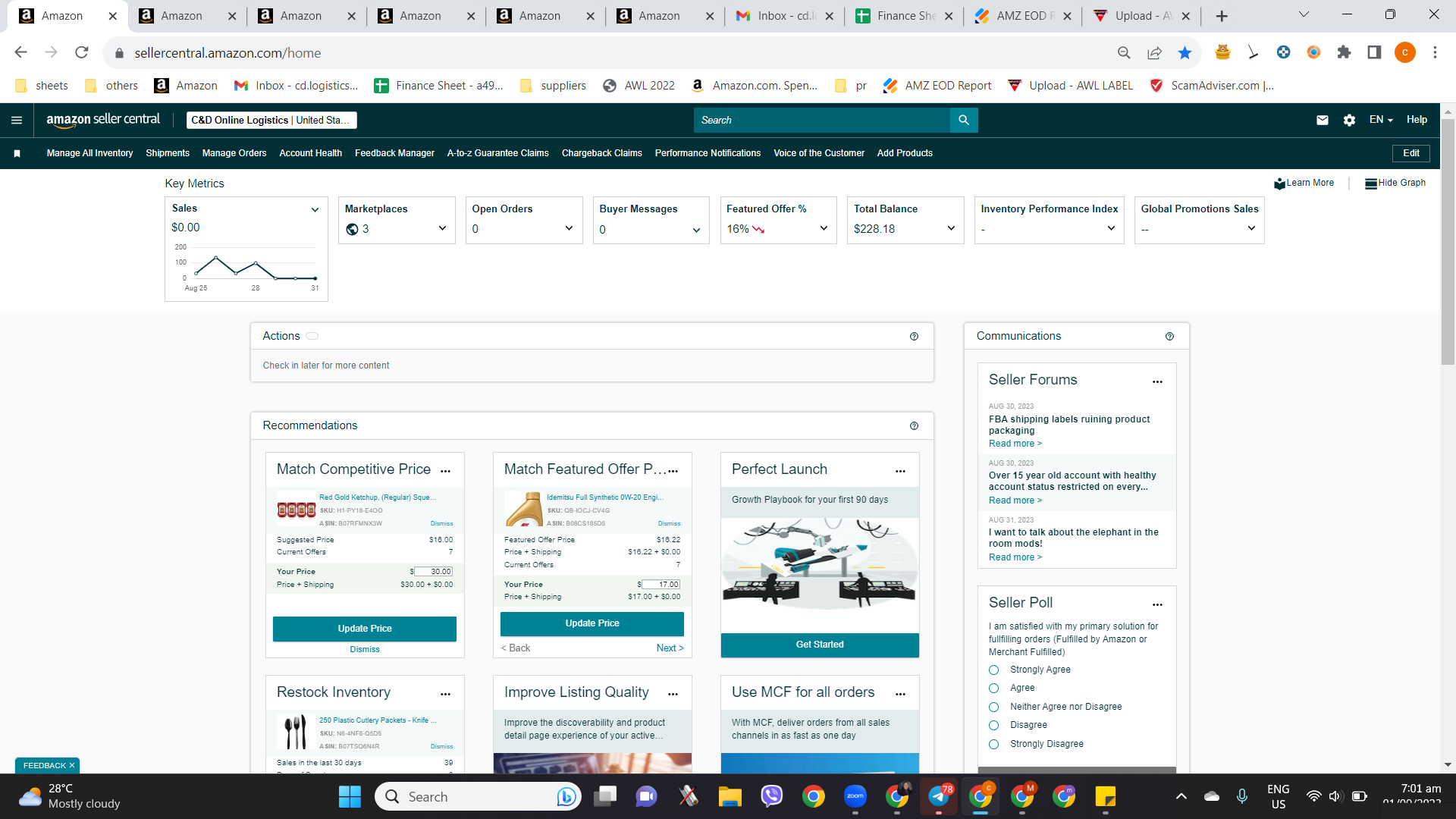Close the FEEDBACK tab widget

(72, 766)
